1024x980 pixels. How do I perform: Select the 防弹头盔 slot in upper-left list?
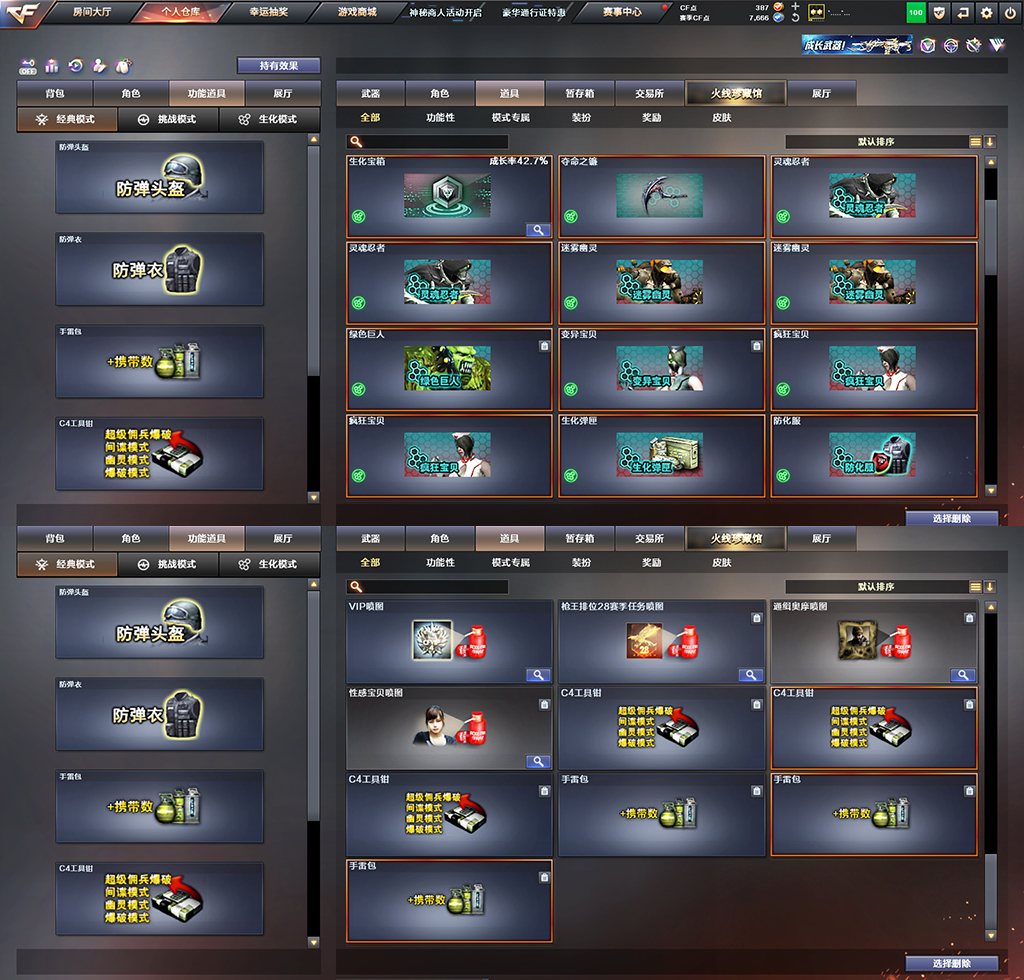(x=160, y=178)
